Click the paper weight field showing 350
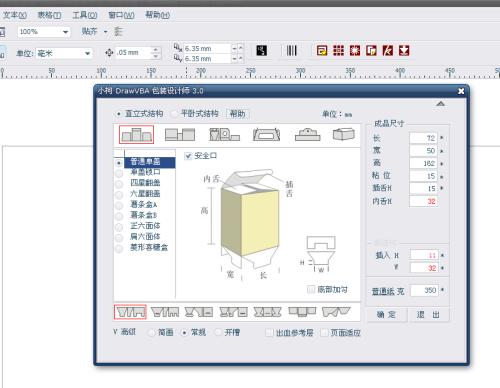 coord(424,290)
